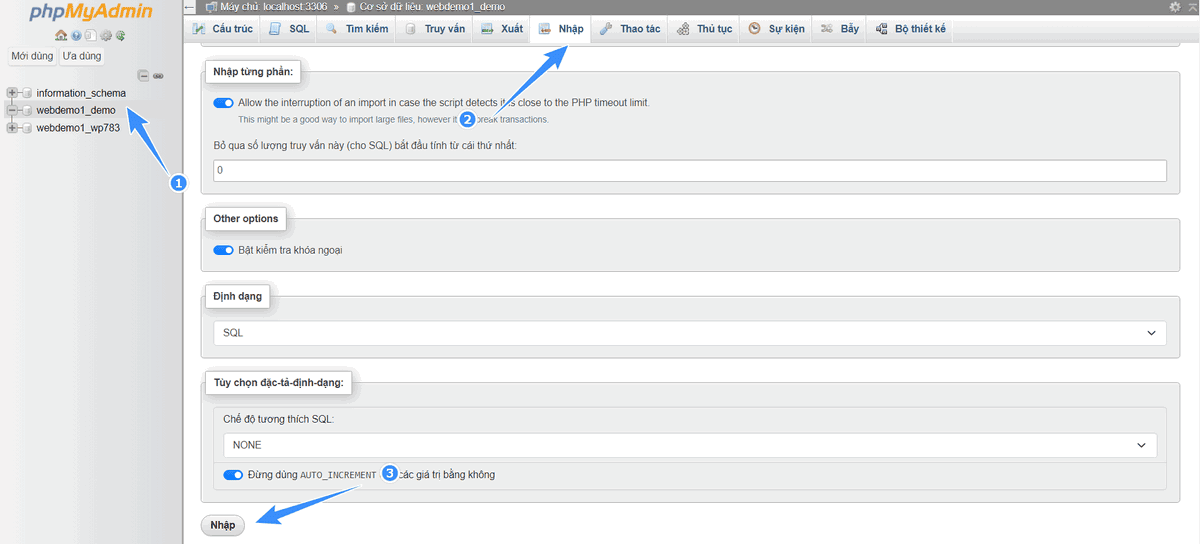Select webdemo1_wp783 database in tree

tap(78, 128)
